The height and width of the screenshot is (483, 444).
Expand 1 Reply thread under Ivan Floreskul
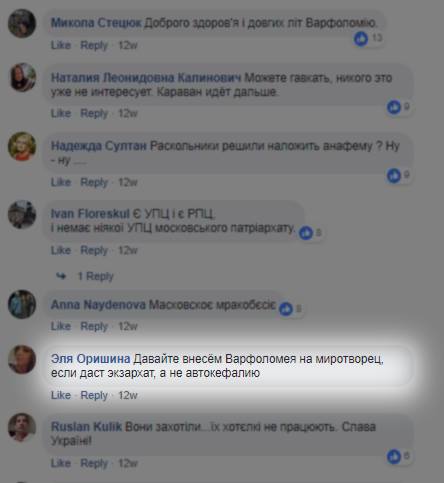click(96, 276)
